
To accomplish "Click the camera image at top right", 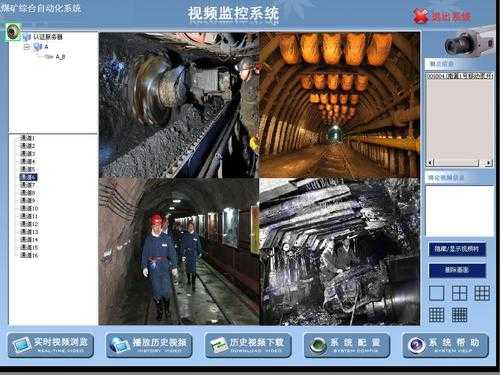I will (470, 41).
